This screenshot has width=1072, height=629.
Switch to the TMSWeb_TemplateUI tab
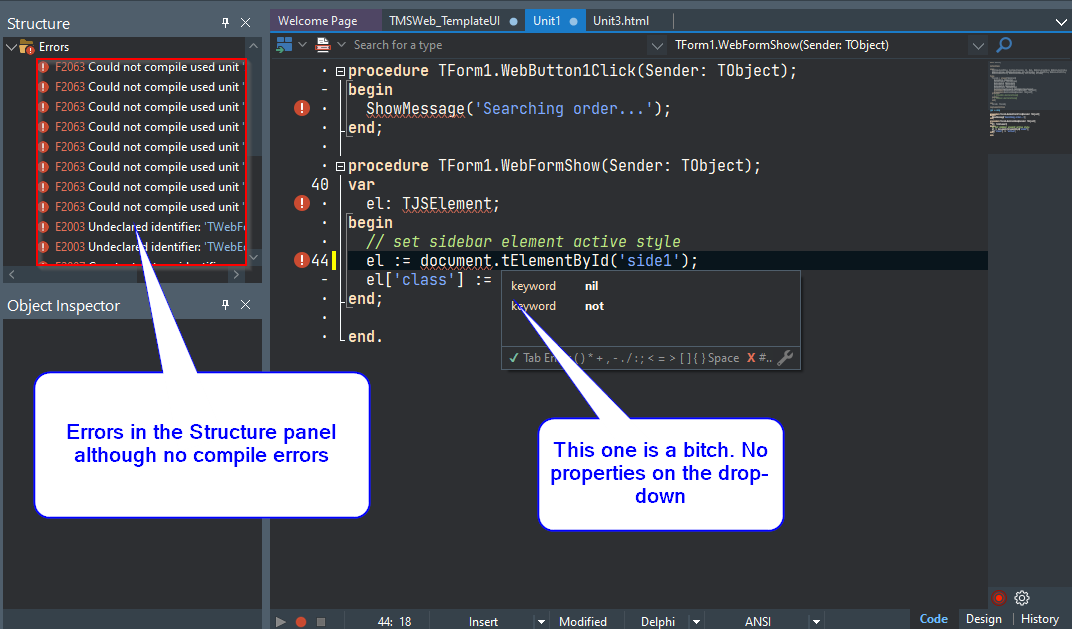pos(453,21)
